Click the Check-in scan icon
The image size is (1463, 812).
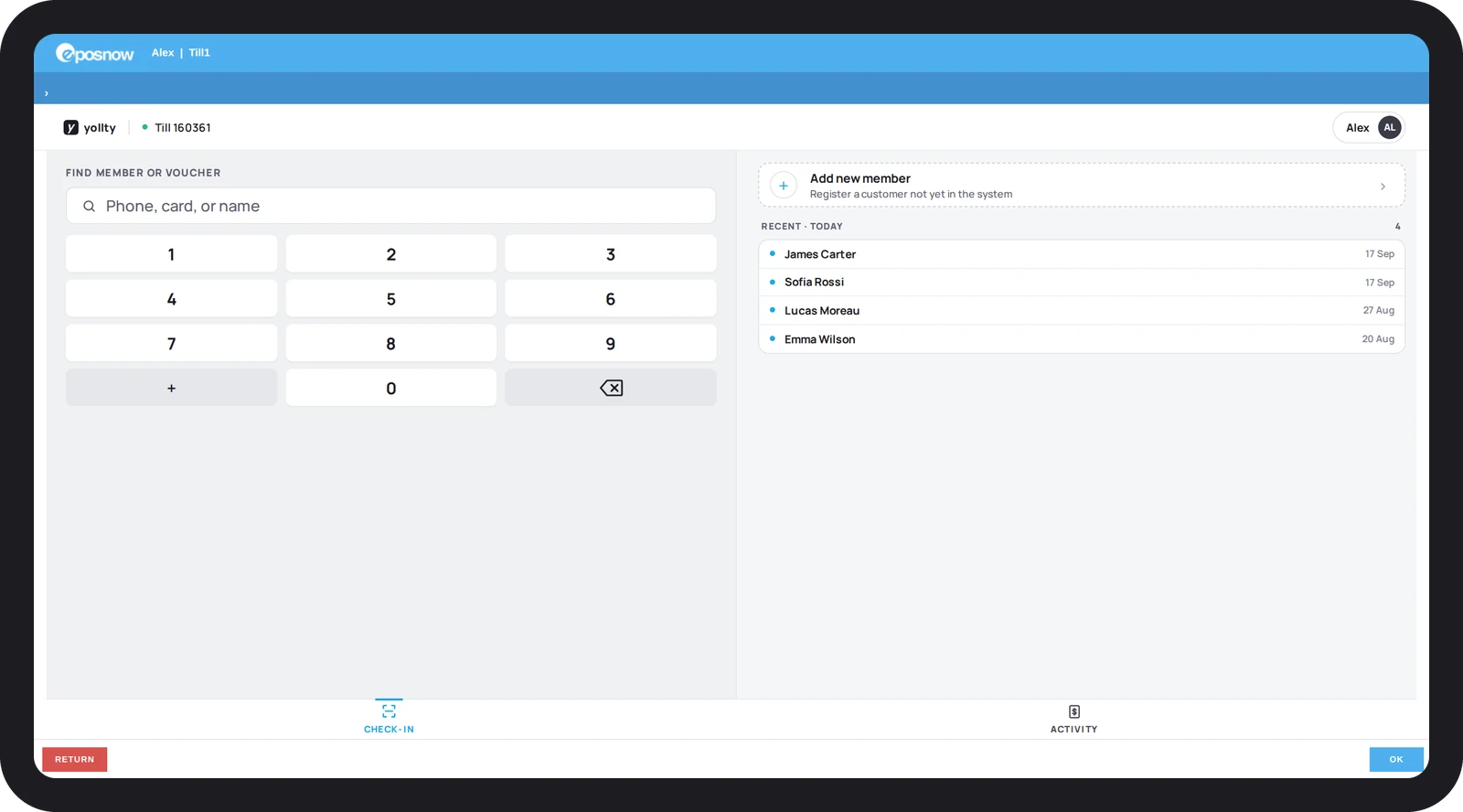389,711
